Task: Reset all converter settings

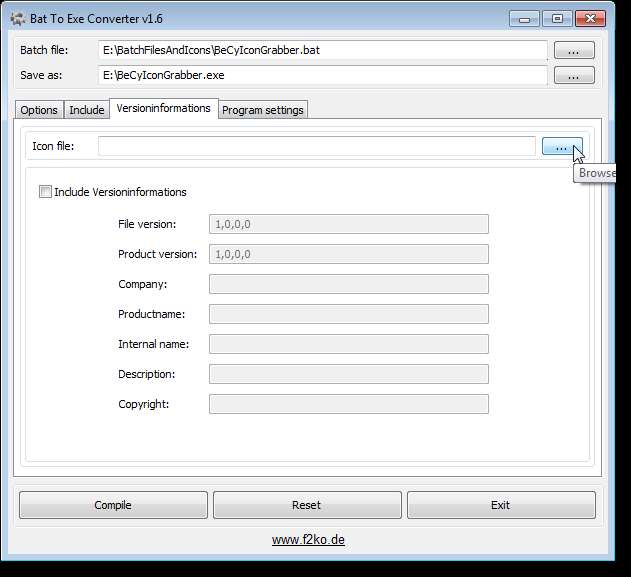Action: (x=307, y=505)
